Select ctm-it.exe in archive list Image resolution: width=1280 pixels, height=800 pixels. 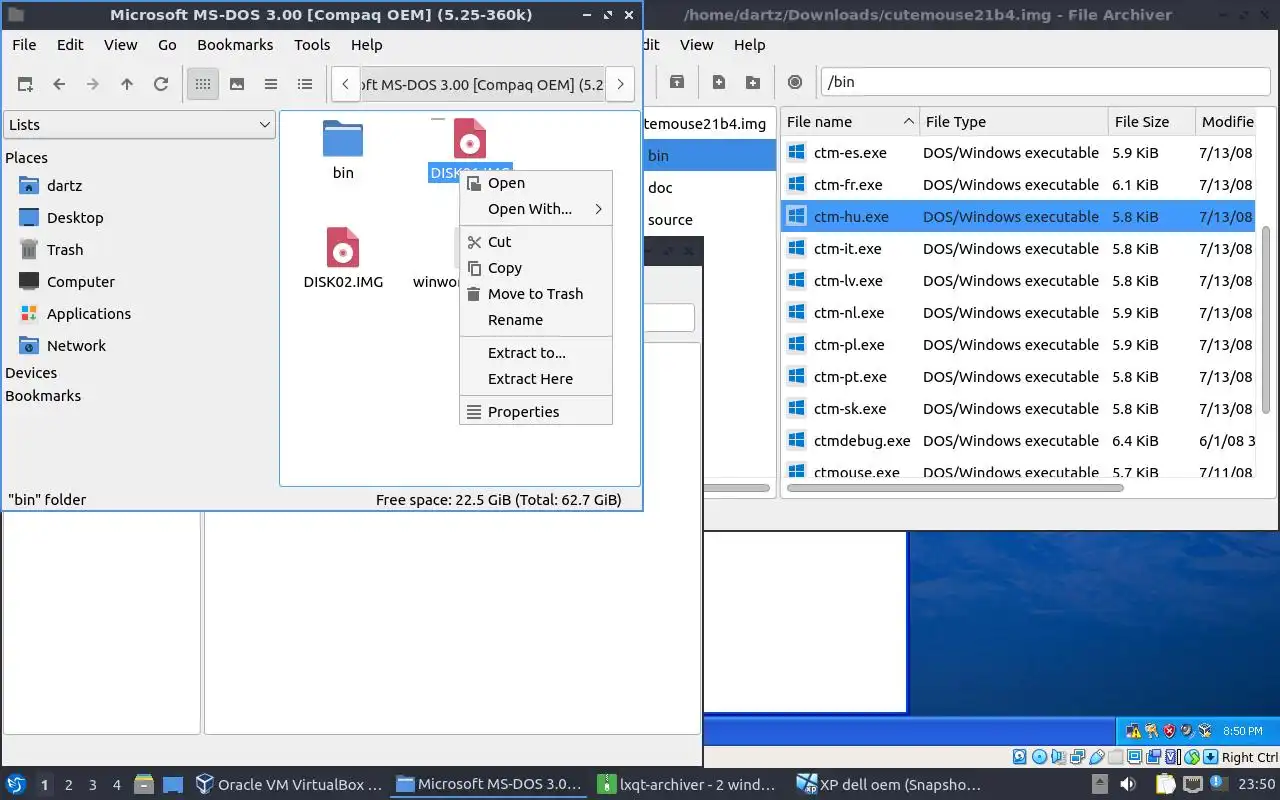[x=1018, y=249]
